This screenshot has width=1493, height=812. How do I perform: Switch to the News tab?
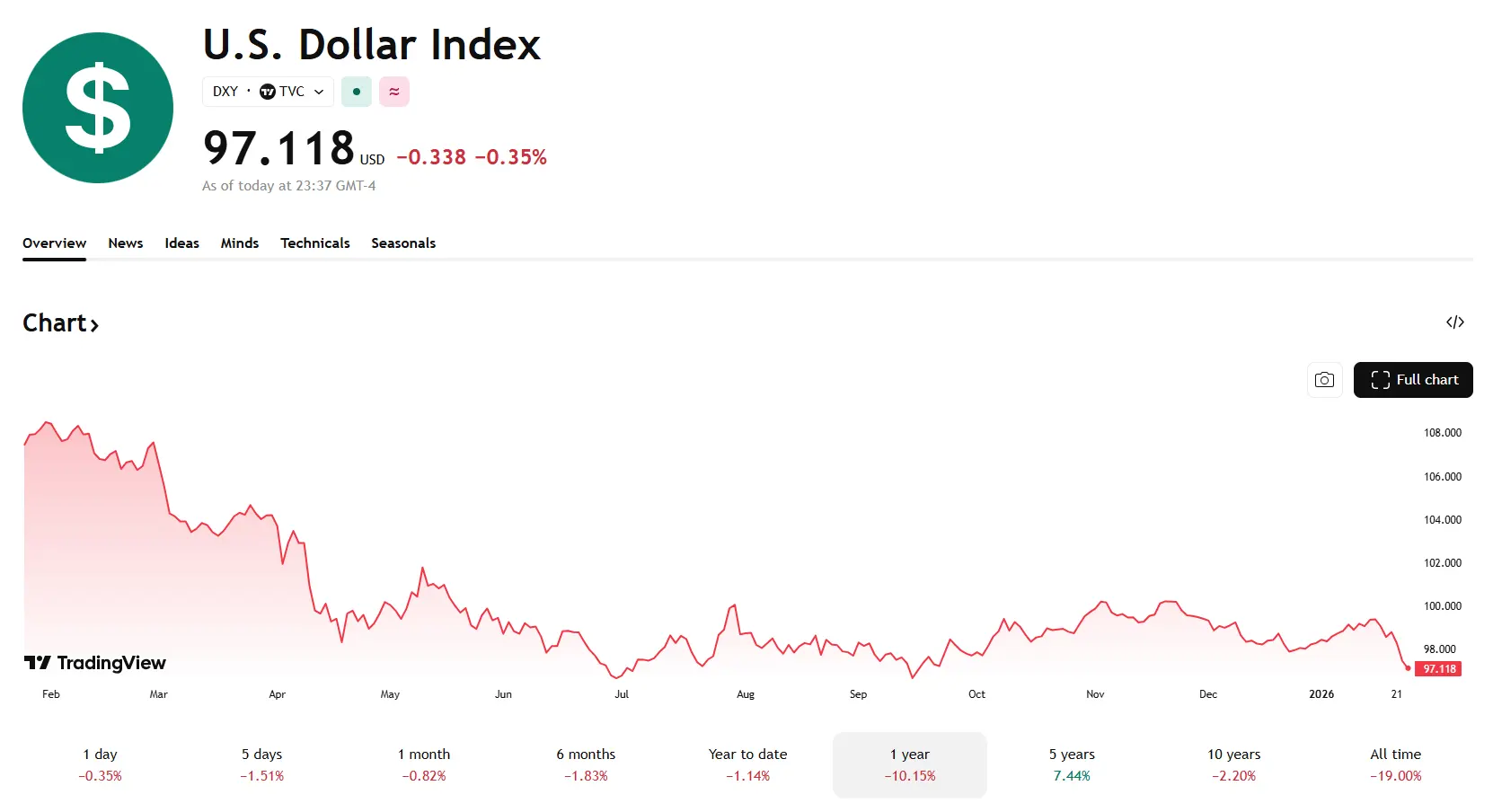125,243
